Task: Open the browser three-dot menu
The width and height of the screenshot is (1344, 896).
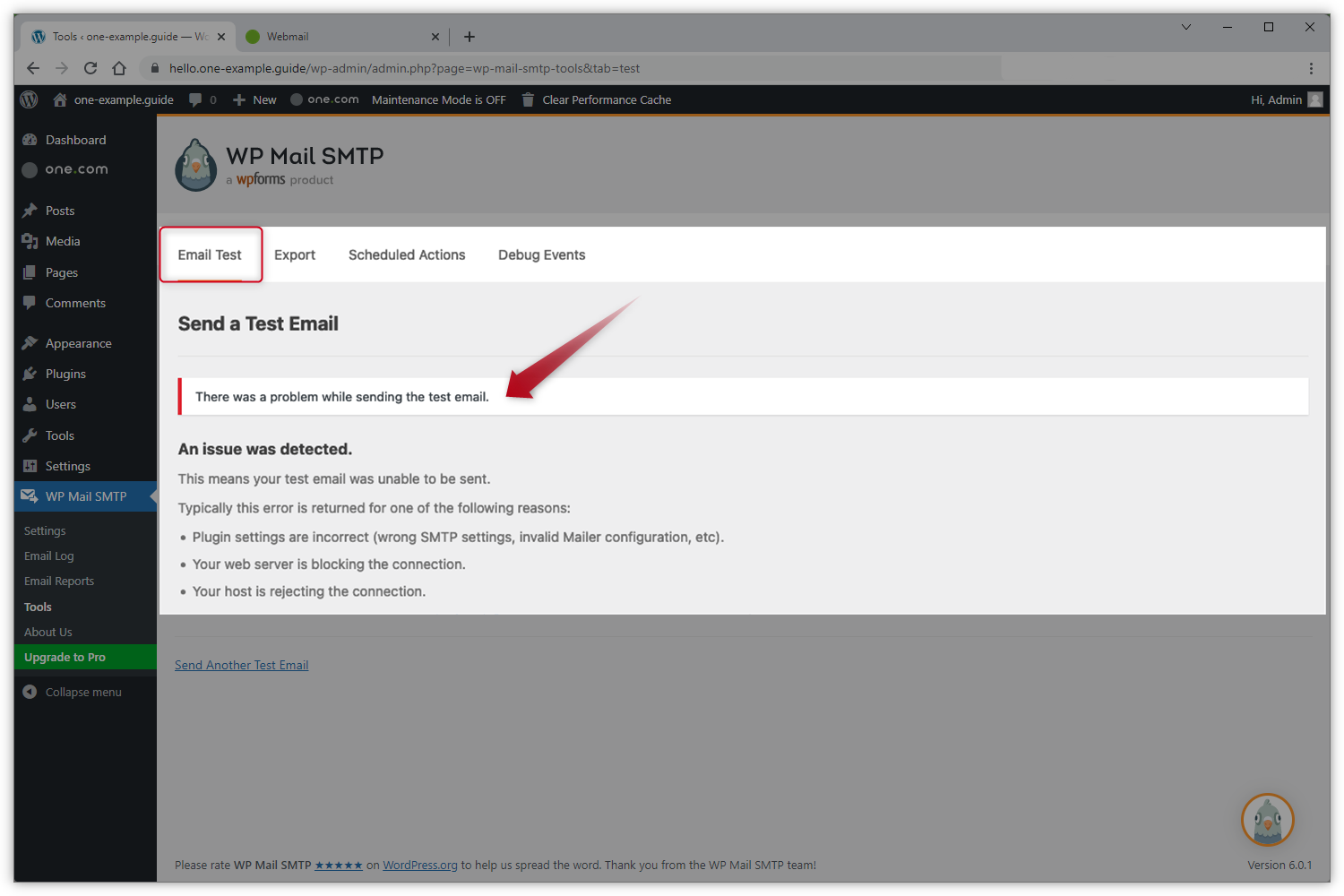Action: point(1311,68)
